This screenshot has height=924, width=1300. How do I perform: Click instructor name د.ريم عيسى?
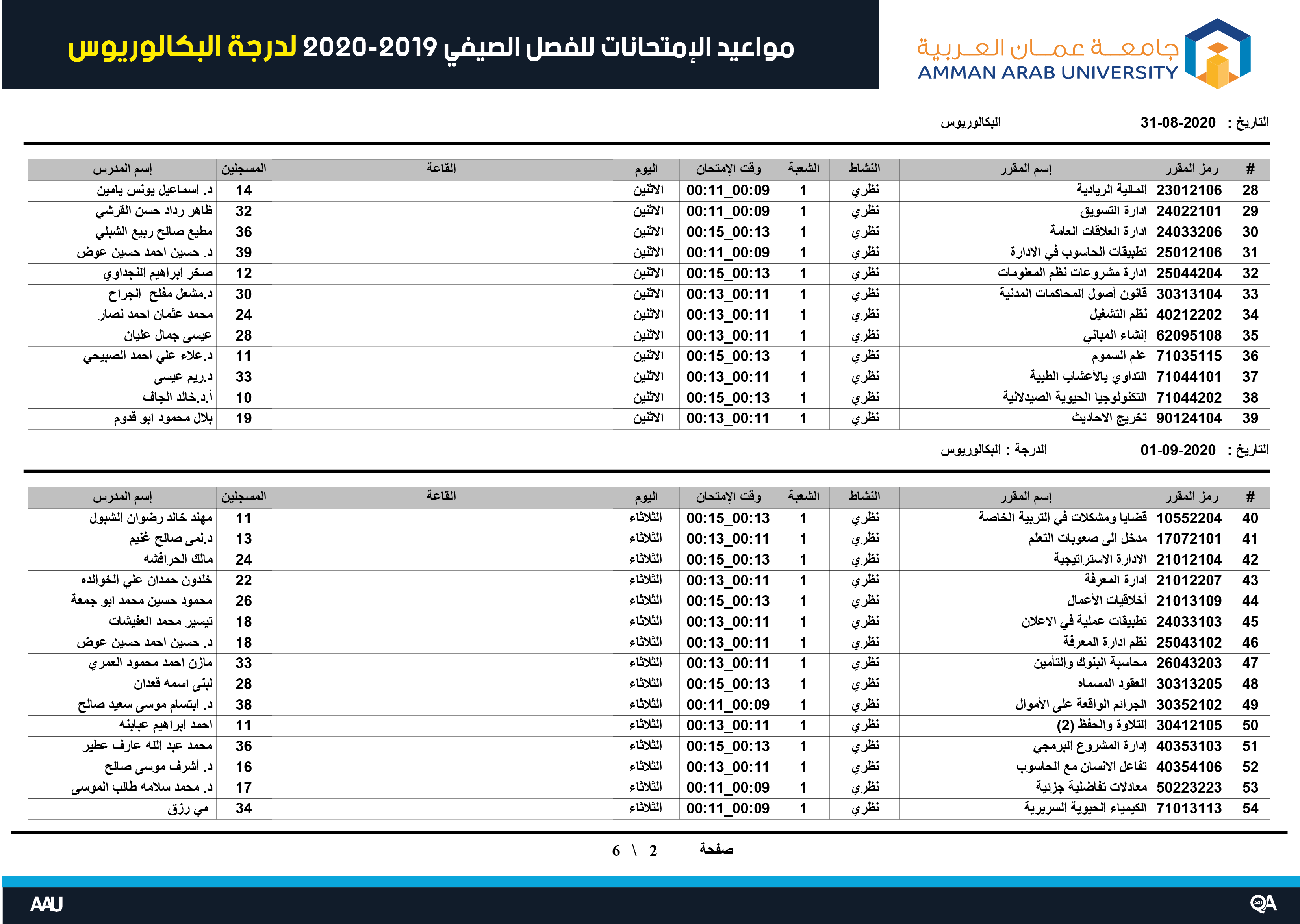coord(183,377)
